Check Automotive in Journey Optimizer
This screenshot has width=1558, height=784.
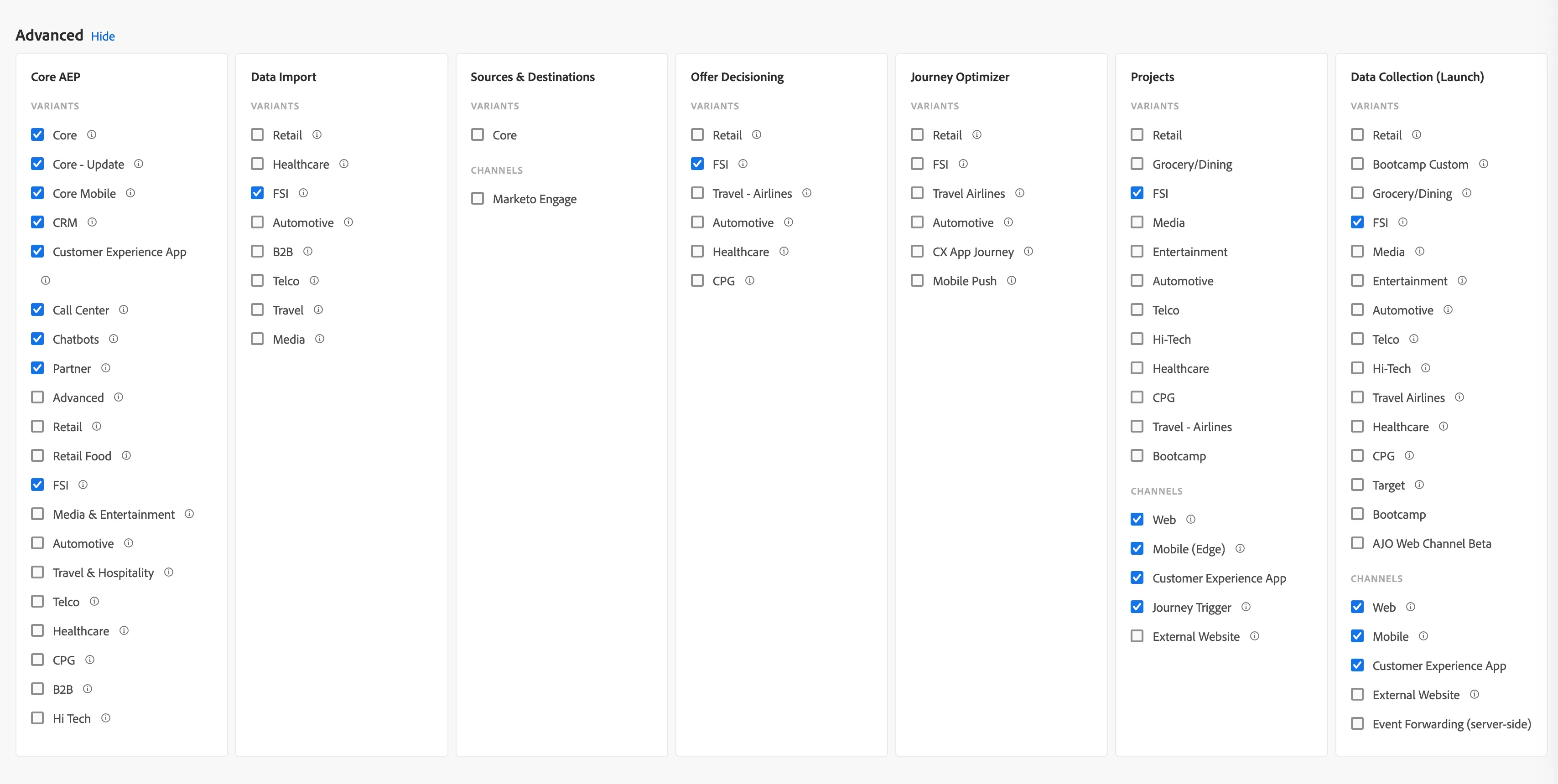tap(917, 222)
